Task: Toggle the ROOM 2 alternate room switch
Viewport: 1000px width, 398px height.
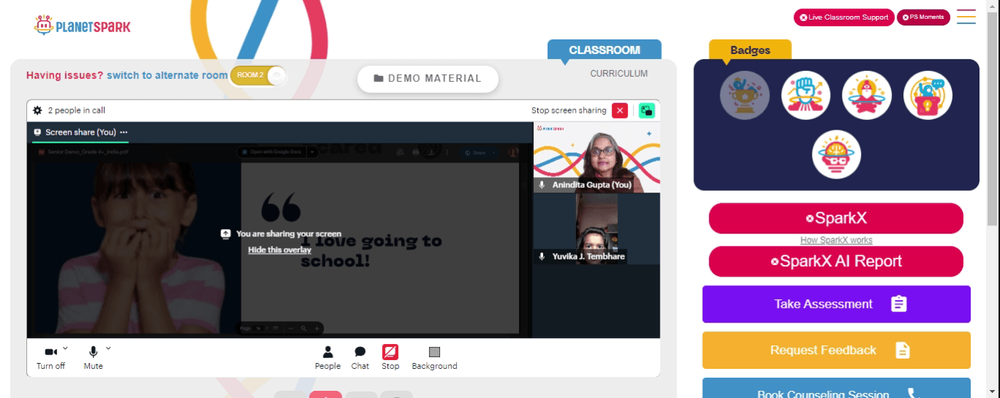Action: pos(258,75)
